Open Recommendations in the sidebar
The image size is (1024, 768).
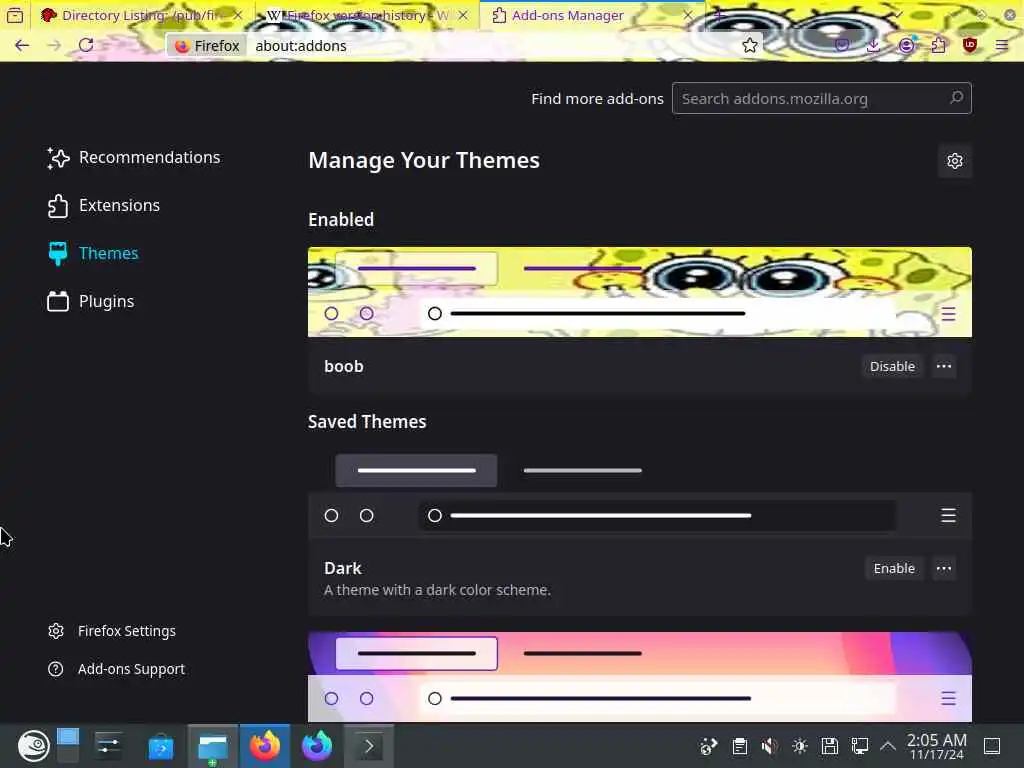(x=134, y=157)
